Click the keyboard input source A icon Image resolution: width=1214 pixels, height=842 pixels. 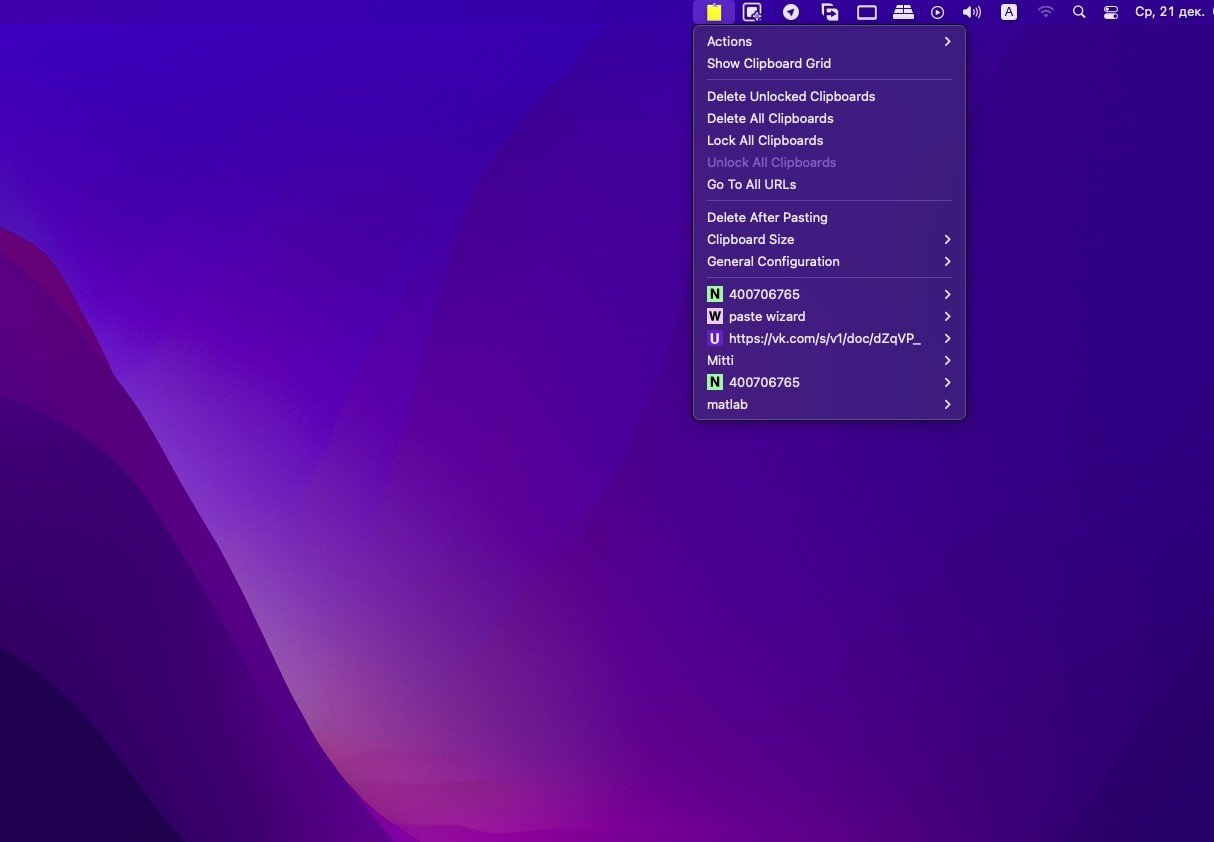1009,12
